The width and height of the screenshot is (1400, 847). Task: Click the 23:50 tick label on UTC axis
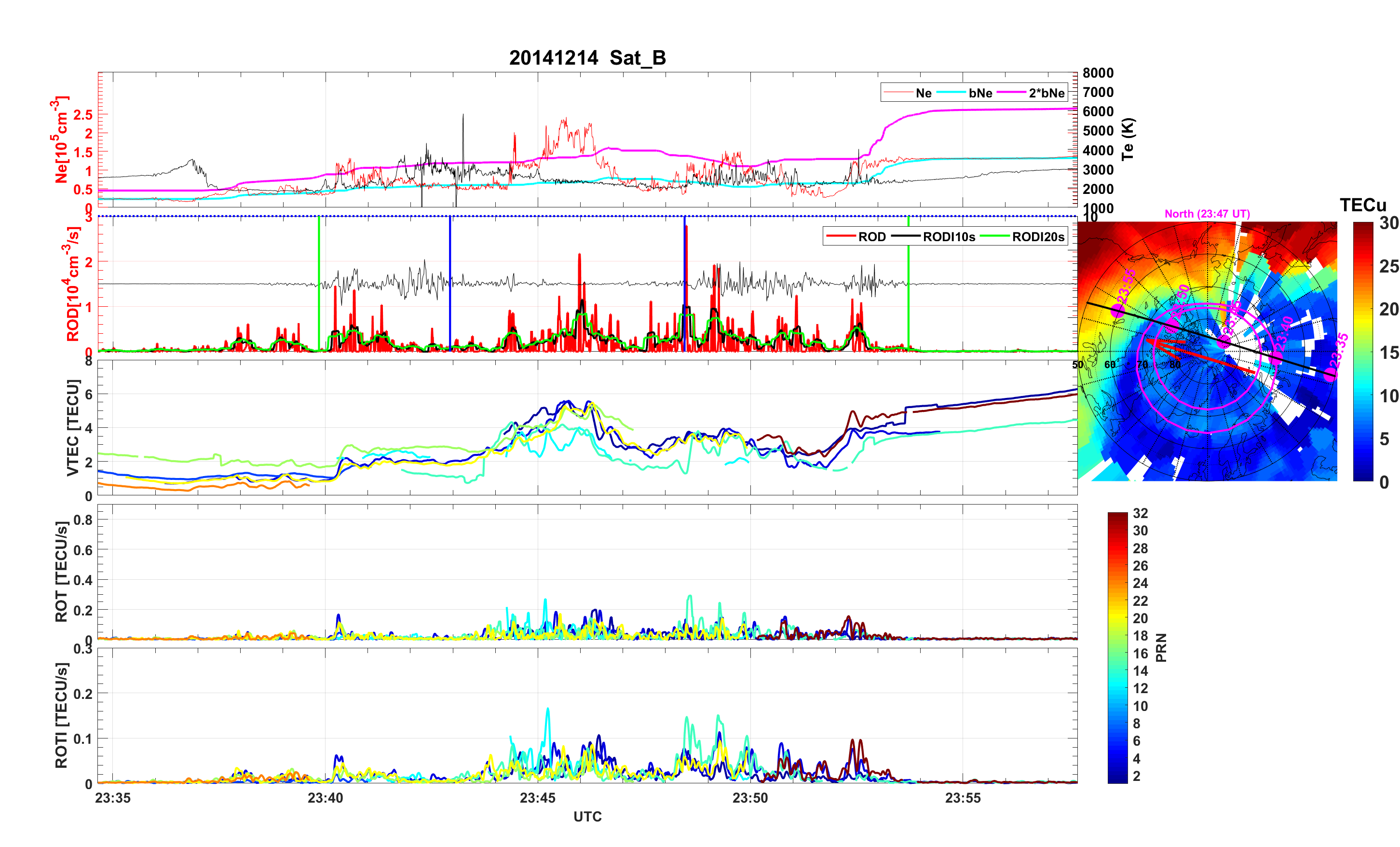(750, 797)
